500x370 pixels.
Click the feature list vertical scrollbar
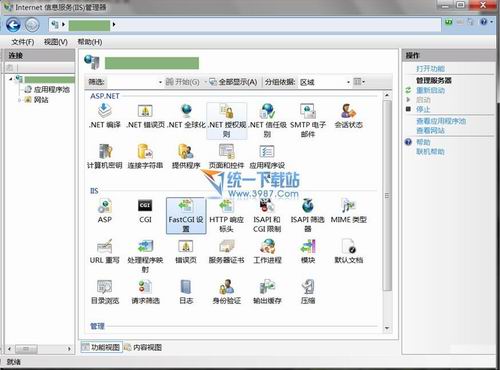tap(387, 195)
